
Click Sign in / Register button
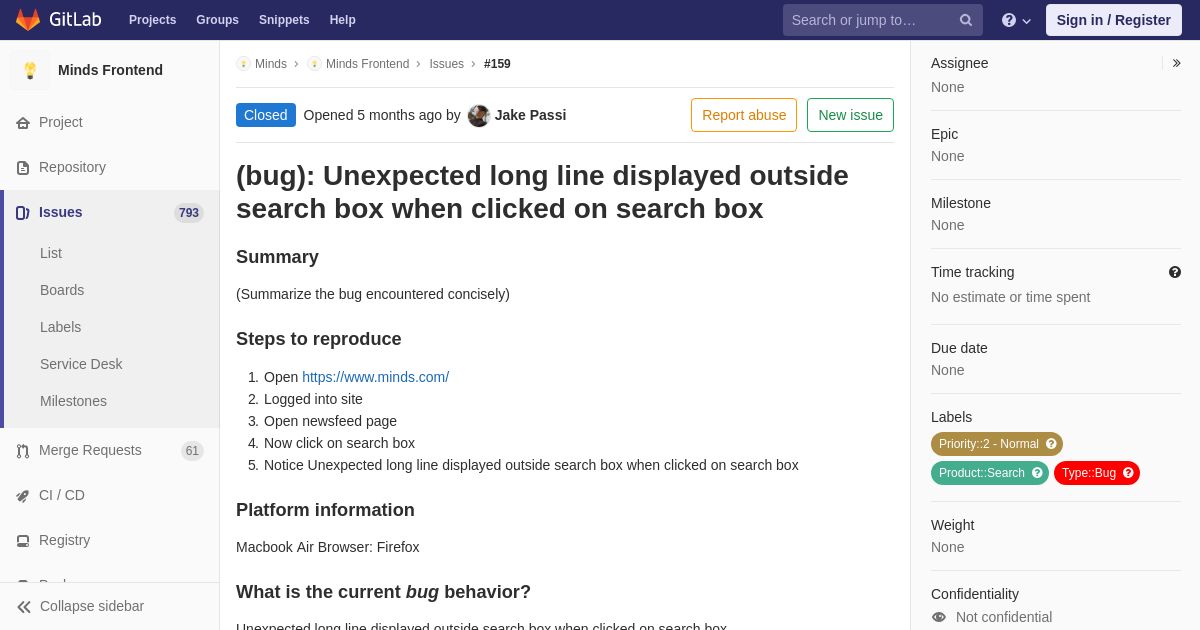(1113, 20)
